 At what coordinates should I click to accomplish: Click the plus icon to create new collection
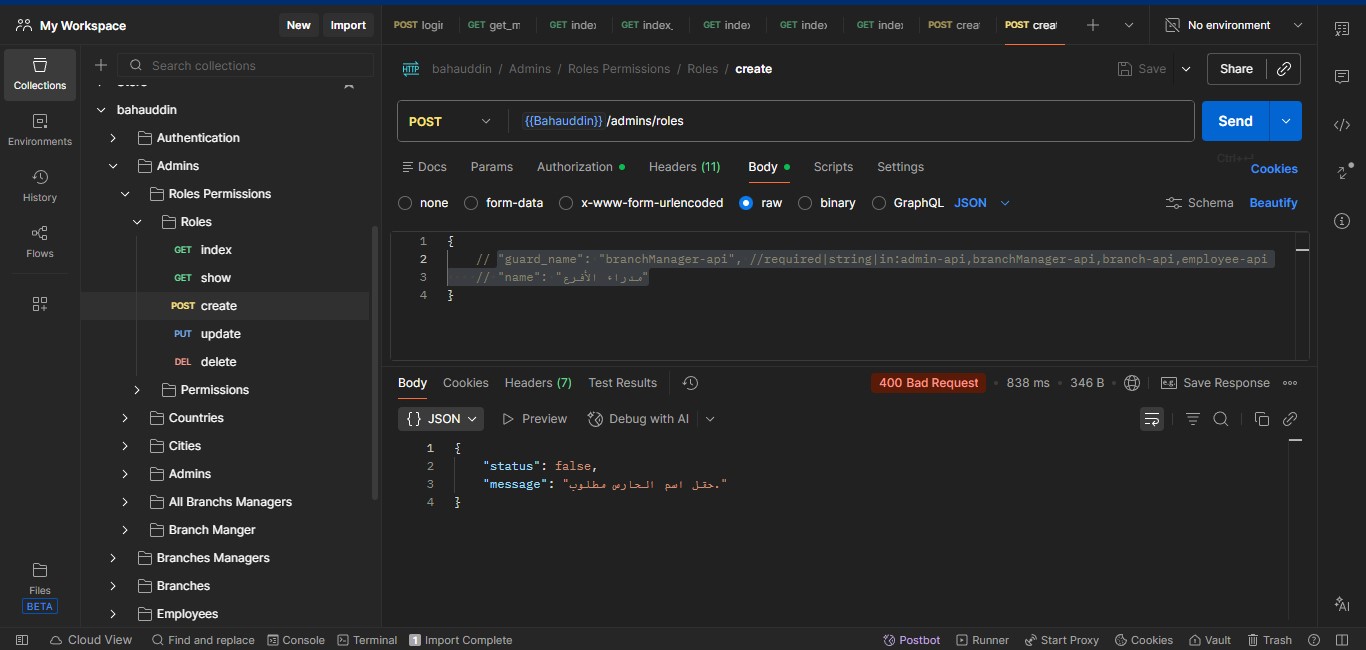(x=101, y=66)
